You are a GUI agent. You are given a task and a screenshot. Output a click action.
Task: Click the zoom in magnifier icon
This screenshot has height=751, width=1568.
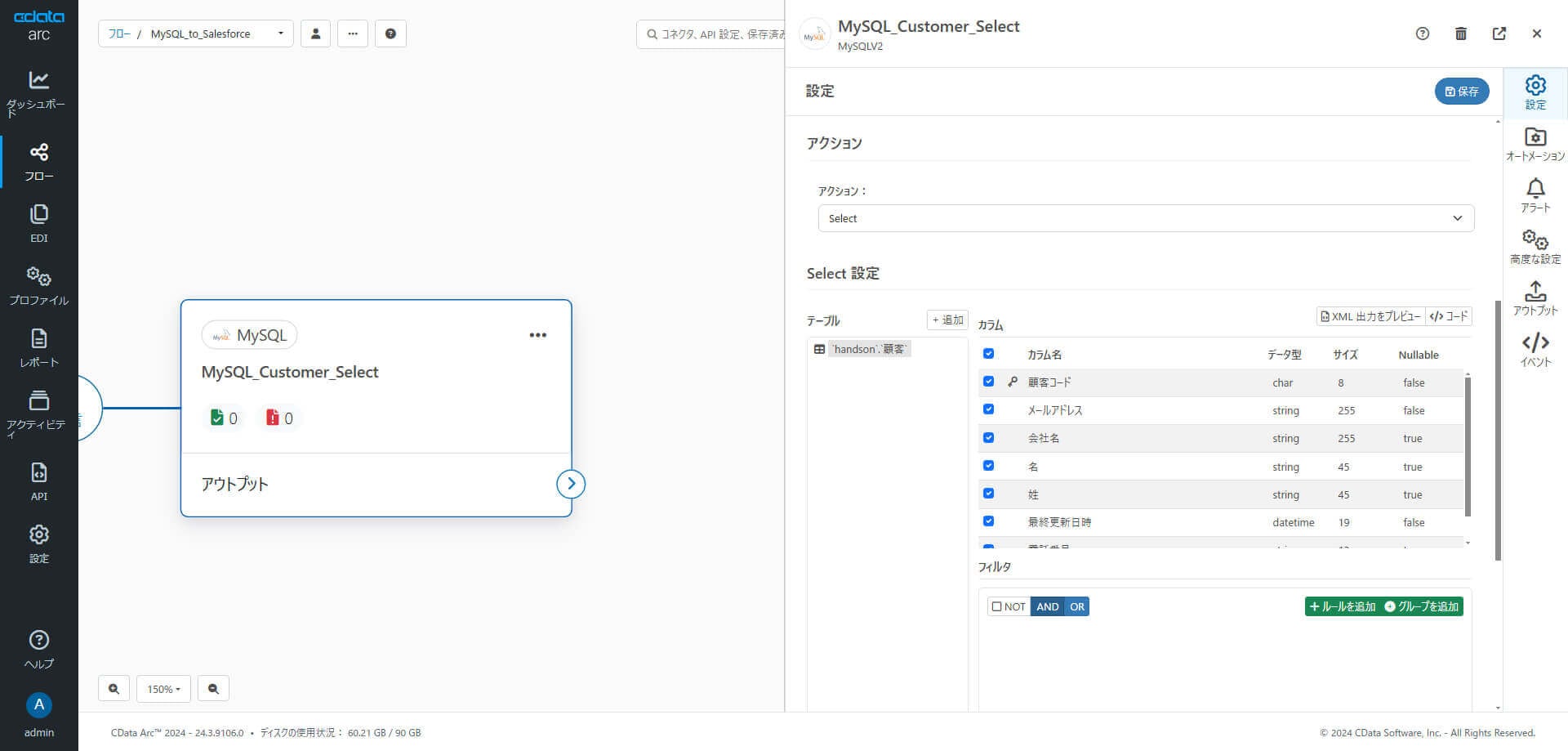[114, 689]
